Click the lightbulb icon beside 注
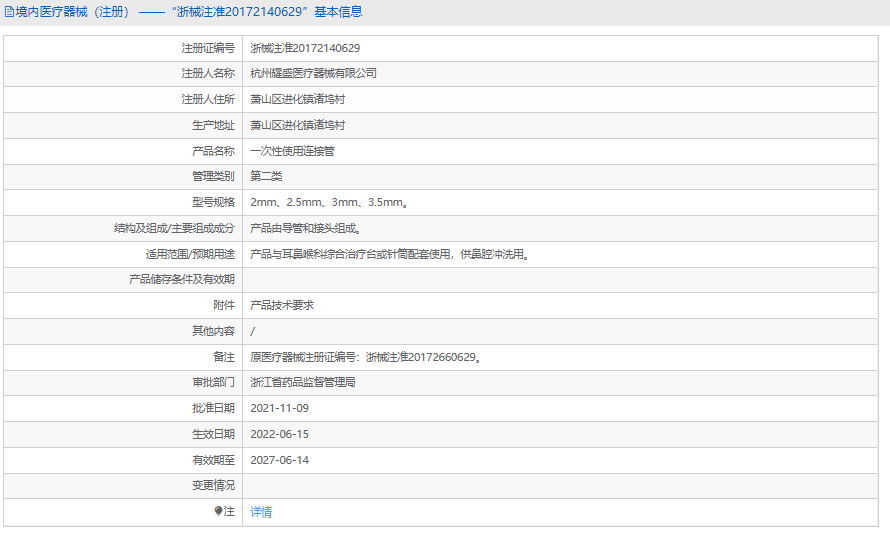The height and width of the screenshot is (533, 890). click(x=219, y=511)
